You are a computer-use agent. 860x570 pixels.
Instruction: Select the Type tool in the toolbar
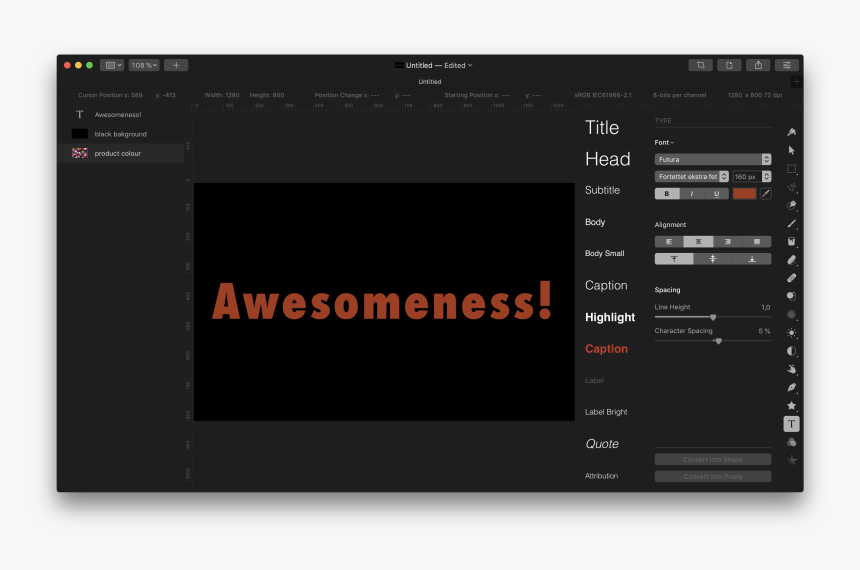click(x=791, y=424)
